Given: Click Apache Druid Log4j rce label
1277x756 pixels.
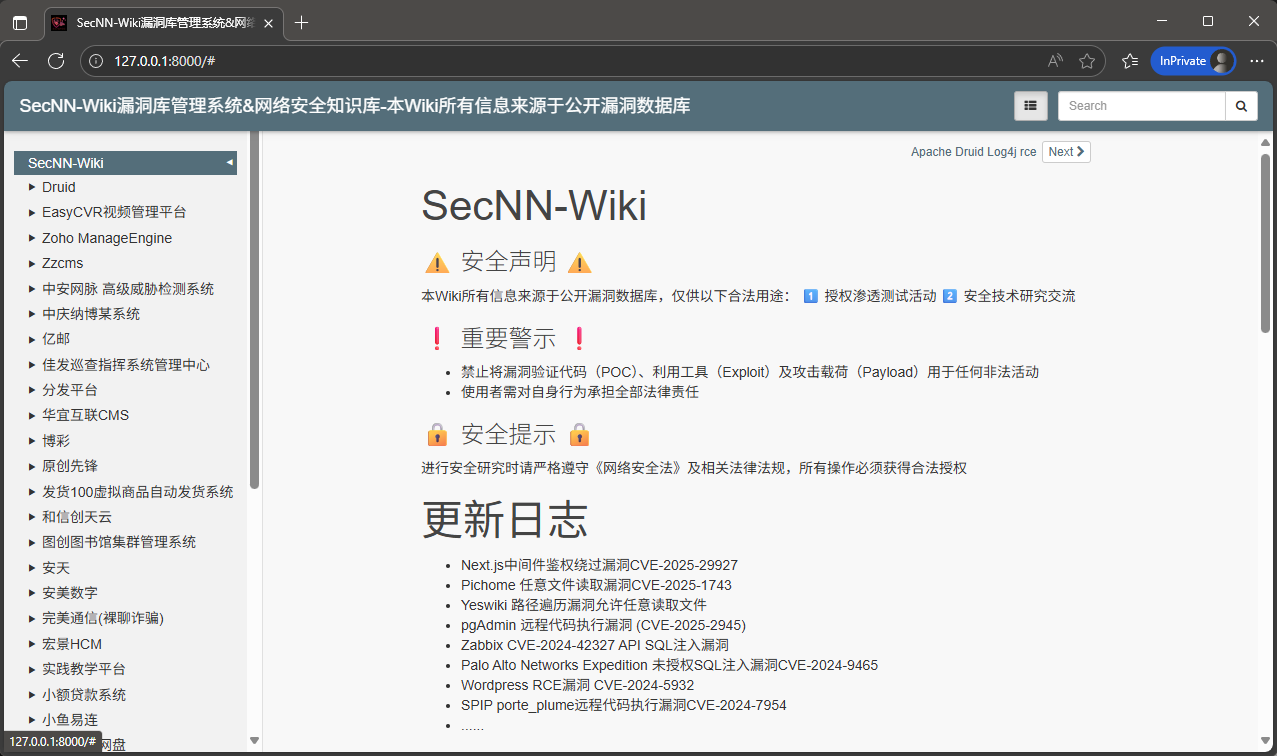Looking at the screenshot, I should tap(973, 152).
